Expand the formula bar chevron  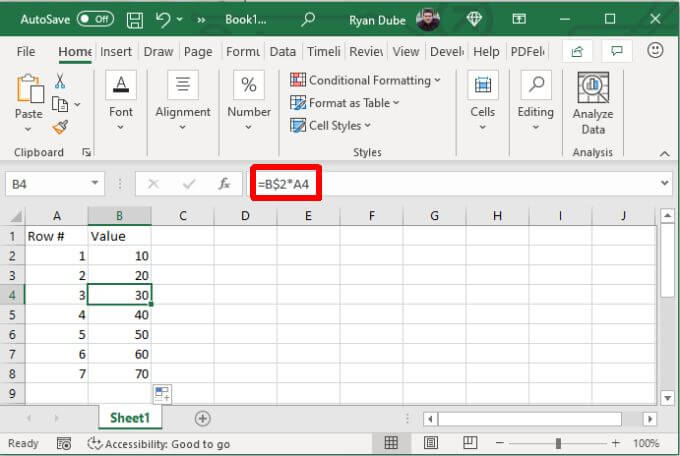664,183
